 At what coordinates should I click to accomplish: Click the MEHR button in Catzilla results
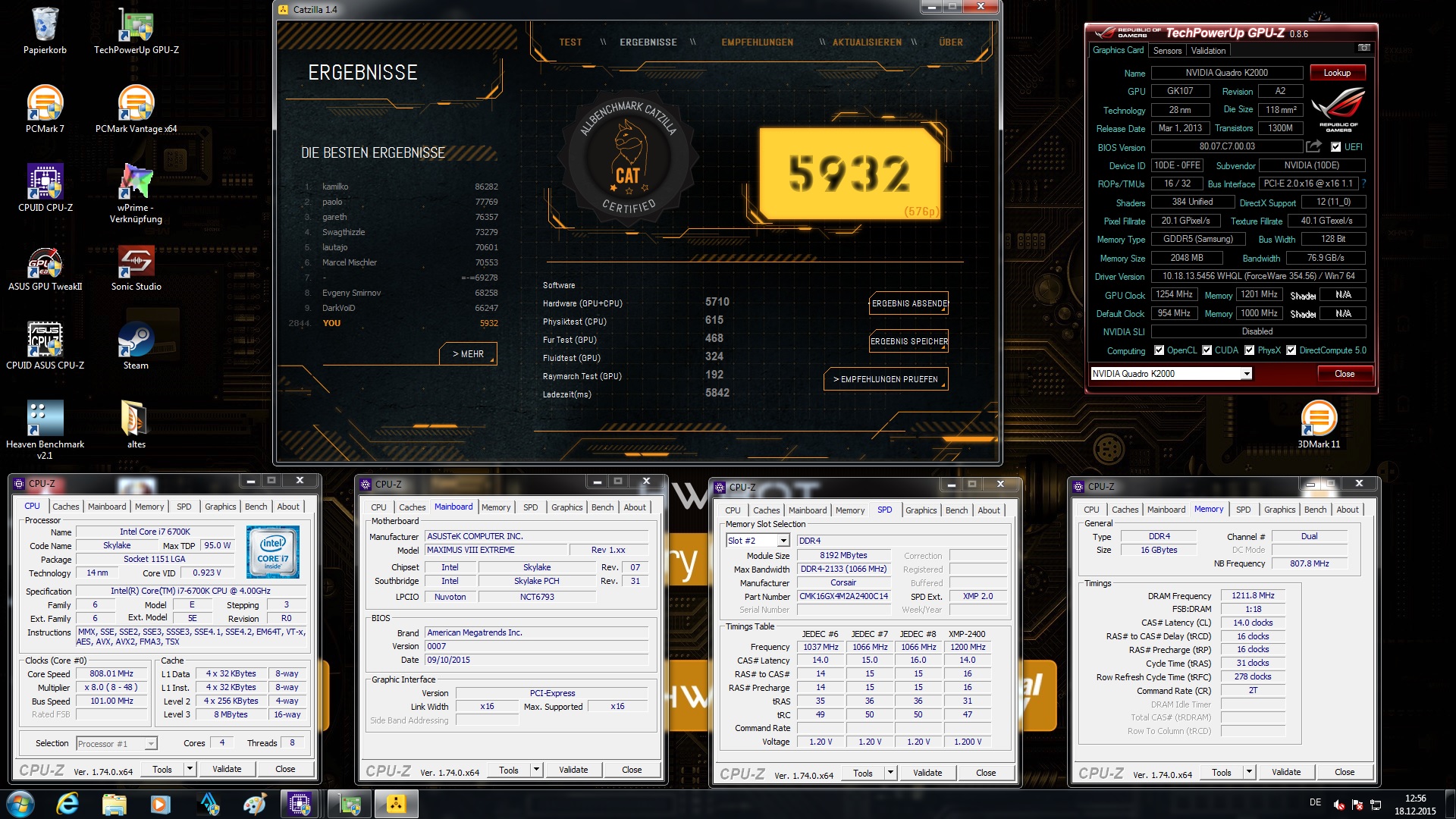(468, 354)
